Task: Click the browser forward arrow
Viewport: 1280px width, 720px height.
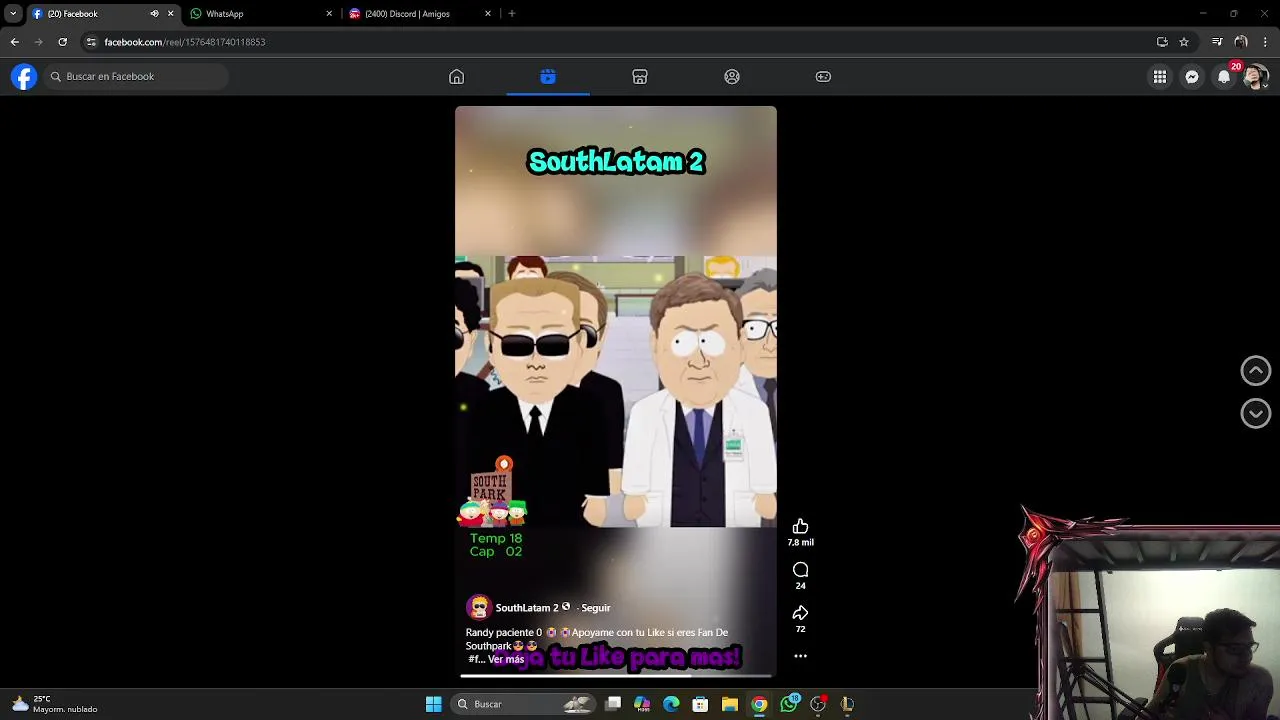Action: (x=38, y=42)
